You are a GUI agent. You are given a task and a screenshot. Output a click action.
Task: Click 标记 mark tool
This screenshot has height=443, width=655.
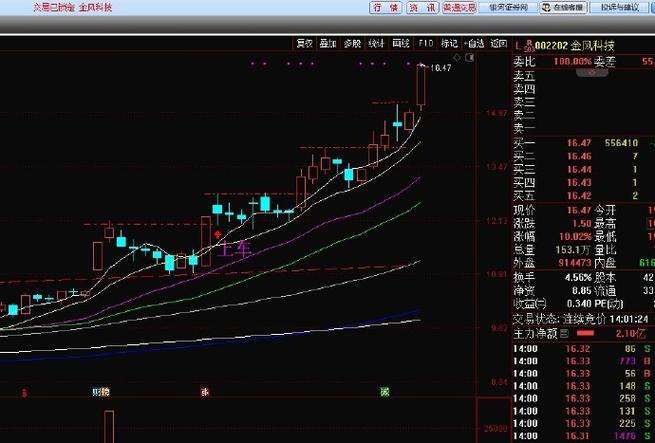(449, 44)
